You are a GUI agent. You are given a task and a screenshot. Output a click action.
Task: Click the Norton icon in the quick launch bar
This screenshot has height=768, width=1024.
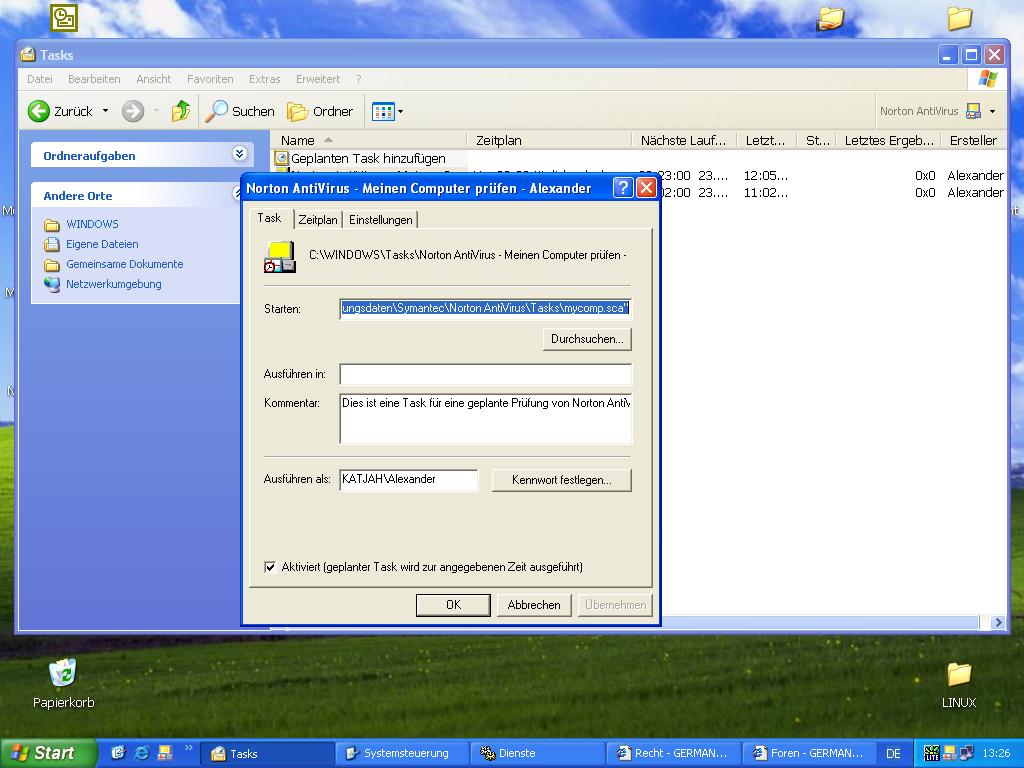(165, 753)
